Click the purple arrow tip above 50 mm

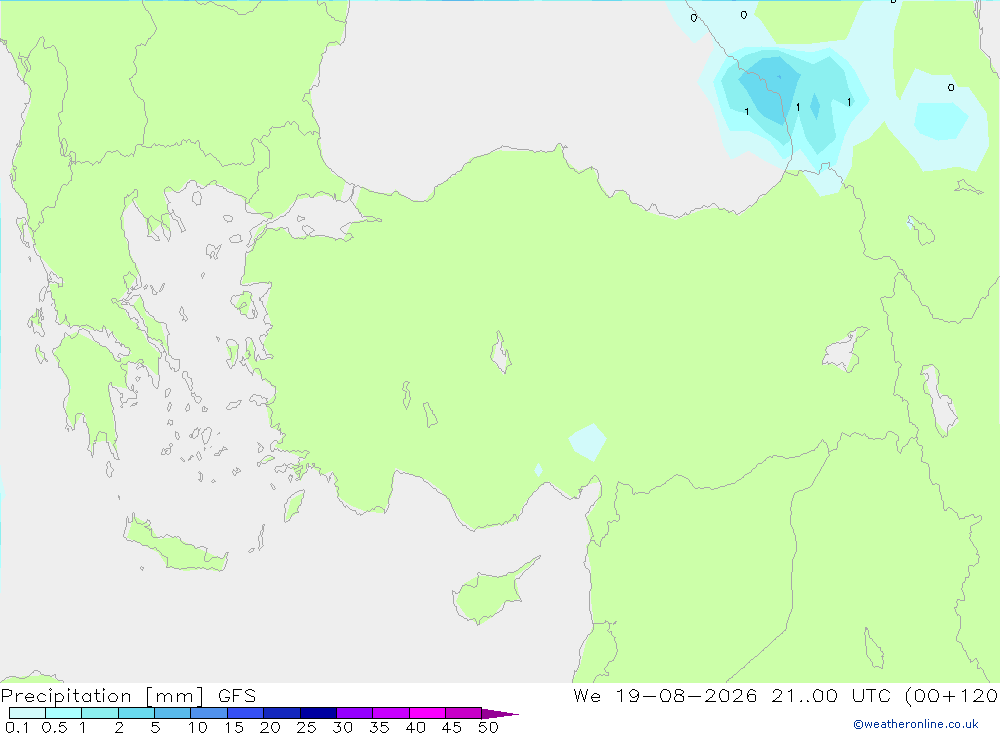(x=499, y=714)
